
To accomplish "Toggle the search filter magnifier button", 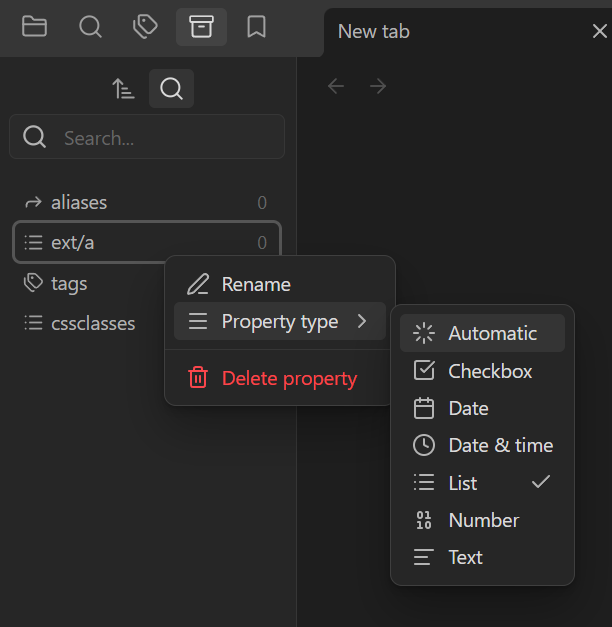I will 171,89.
